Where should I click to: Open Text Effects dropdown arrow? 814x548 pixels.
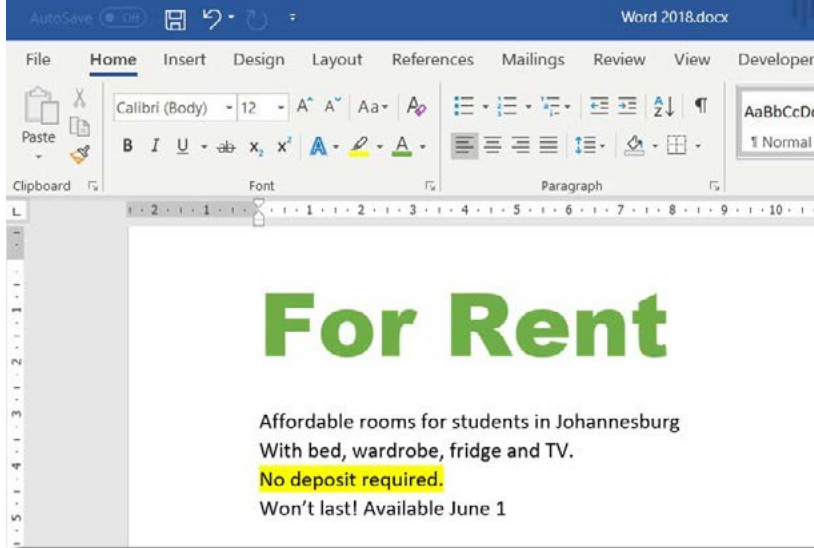pos(336,147)
